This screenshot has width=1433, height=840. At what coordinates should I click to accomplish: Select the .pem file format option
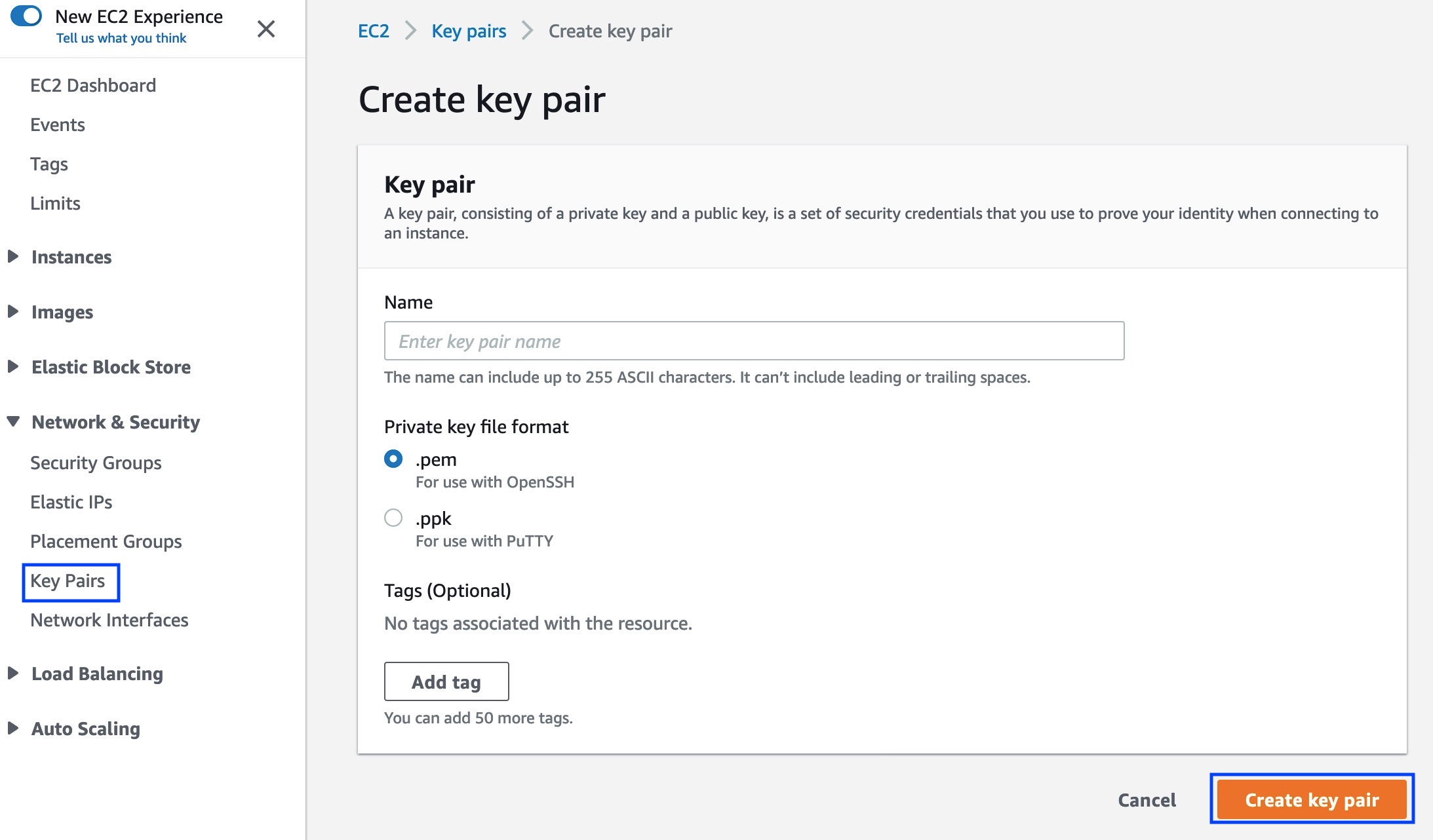(393, 459)
